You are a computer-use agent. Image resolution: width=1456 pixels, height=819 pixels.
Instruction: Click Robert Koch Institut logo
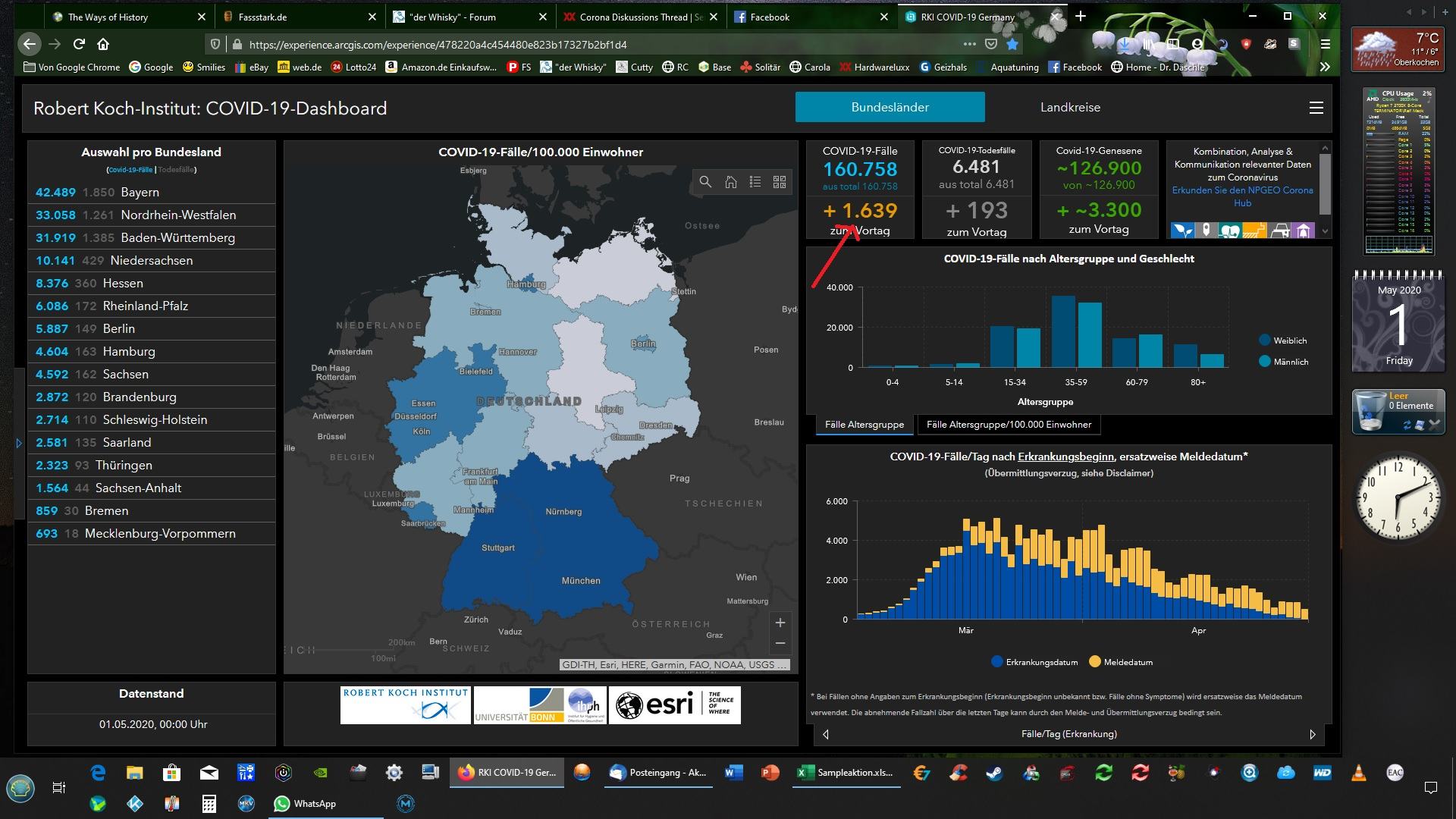(406, 705)
